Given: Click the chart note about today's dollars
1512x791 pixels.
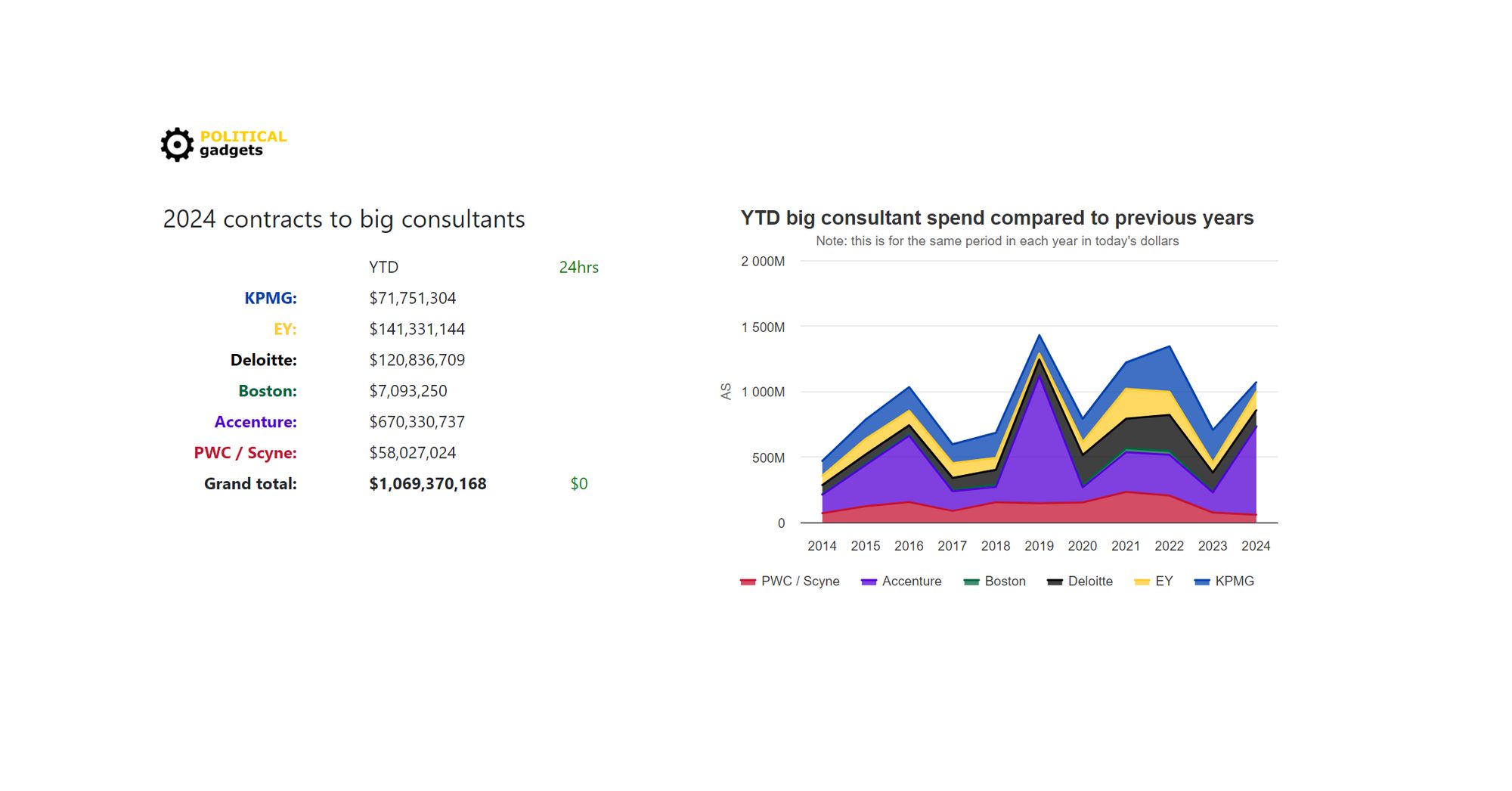Looking at the screenshot, I should tap(997, 241).
